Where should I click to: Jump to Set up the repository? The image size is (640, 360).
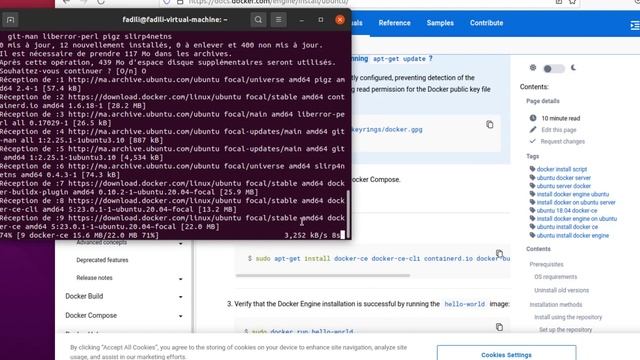coord(565,329)
